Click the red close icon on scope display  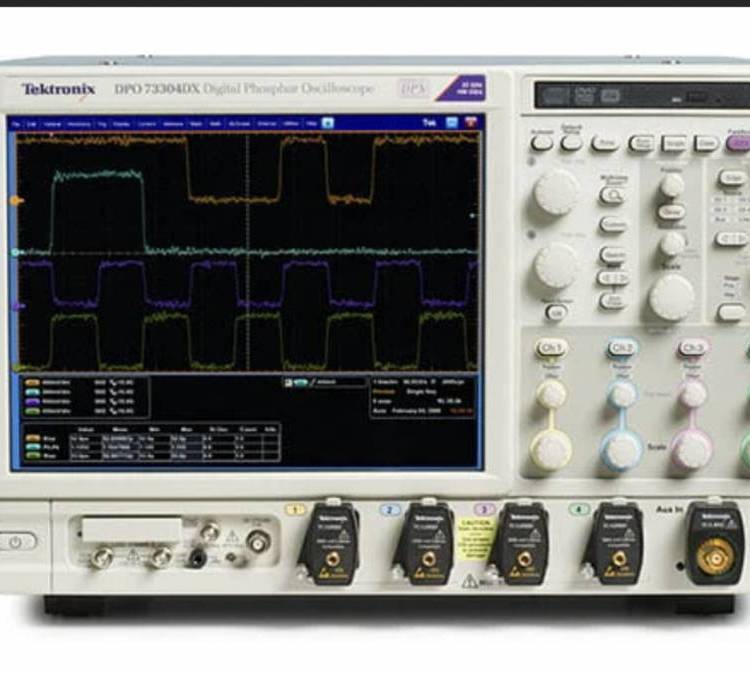pyautogui.click(x=471, y=122)
